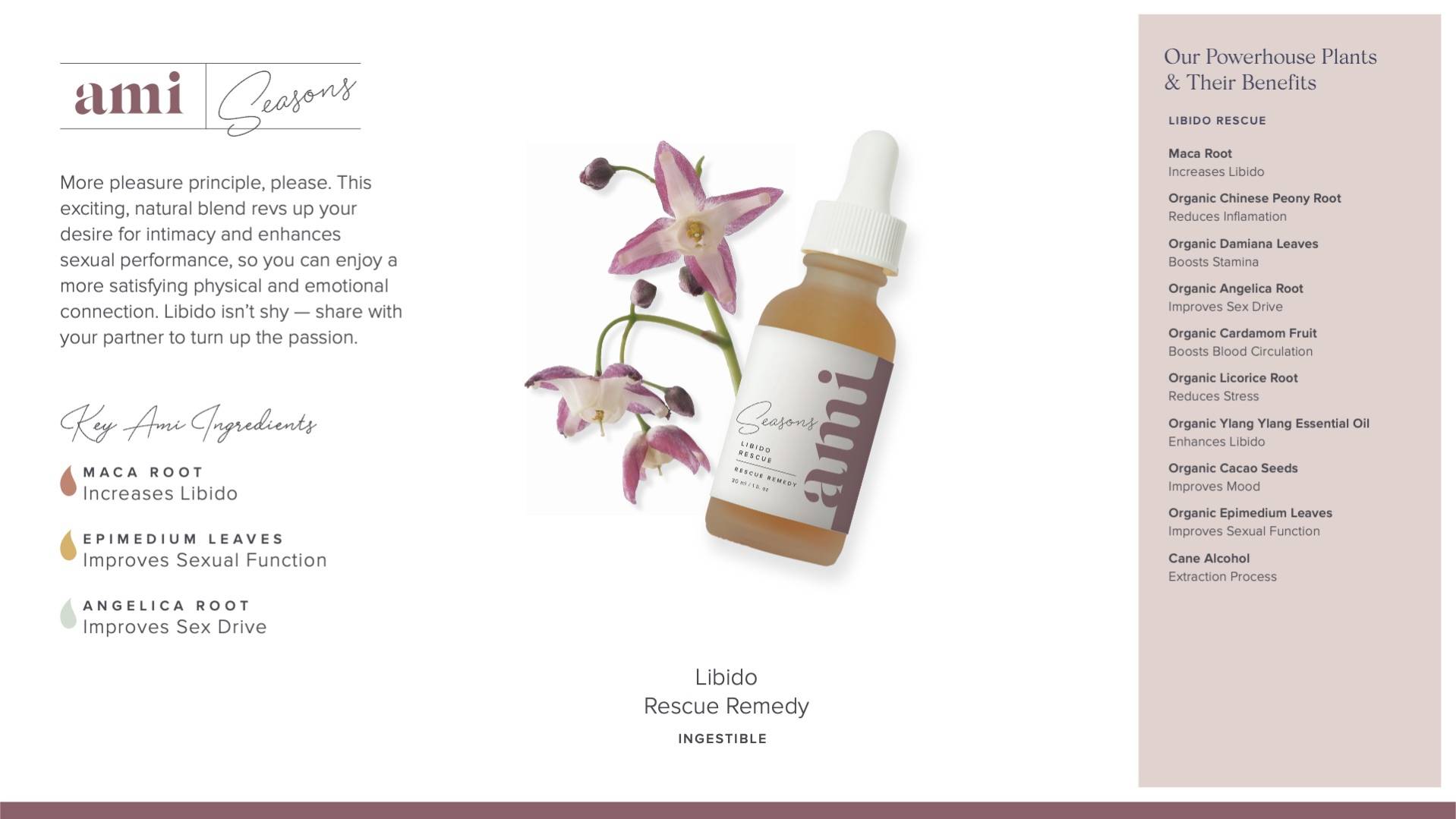Select Libido Rescue Remedy product title
This screenshot has height=819, width=1456.
coord(726,691)
